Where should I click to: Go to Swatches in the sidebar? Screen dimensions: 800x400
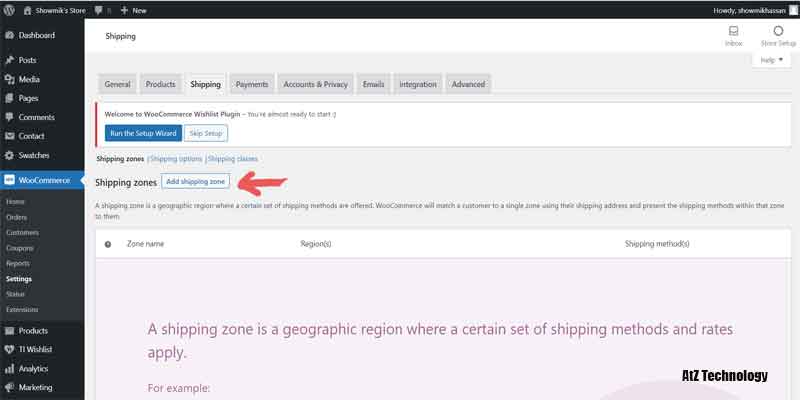(35, 155)
